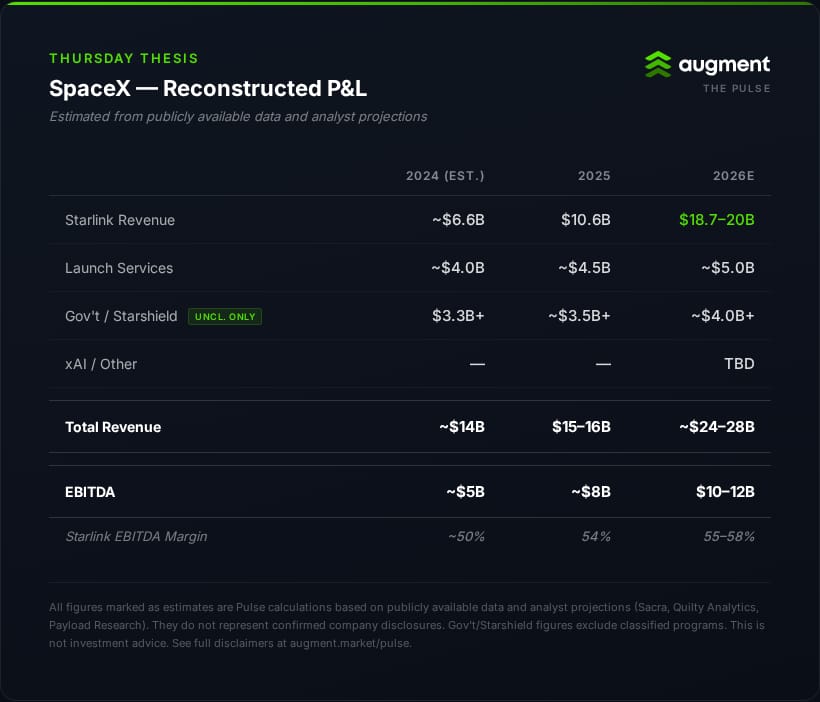This screenshot has width=820, height=702.
Task: Click 'THE PULSE' label under the logo
Action: (x=736, y=88)
